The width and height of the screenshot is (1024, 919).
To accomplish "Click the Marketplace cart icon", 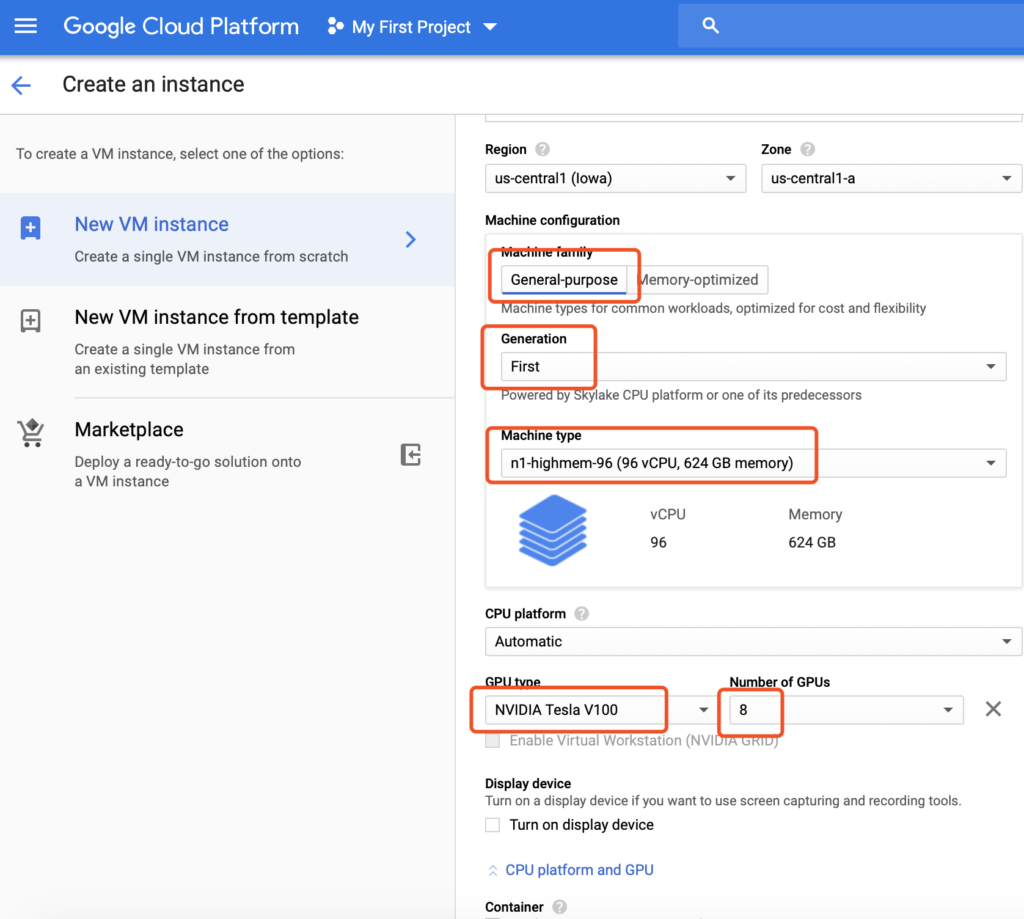I will click(31, 432).
